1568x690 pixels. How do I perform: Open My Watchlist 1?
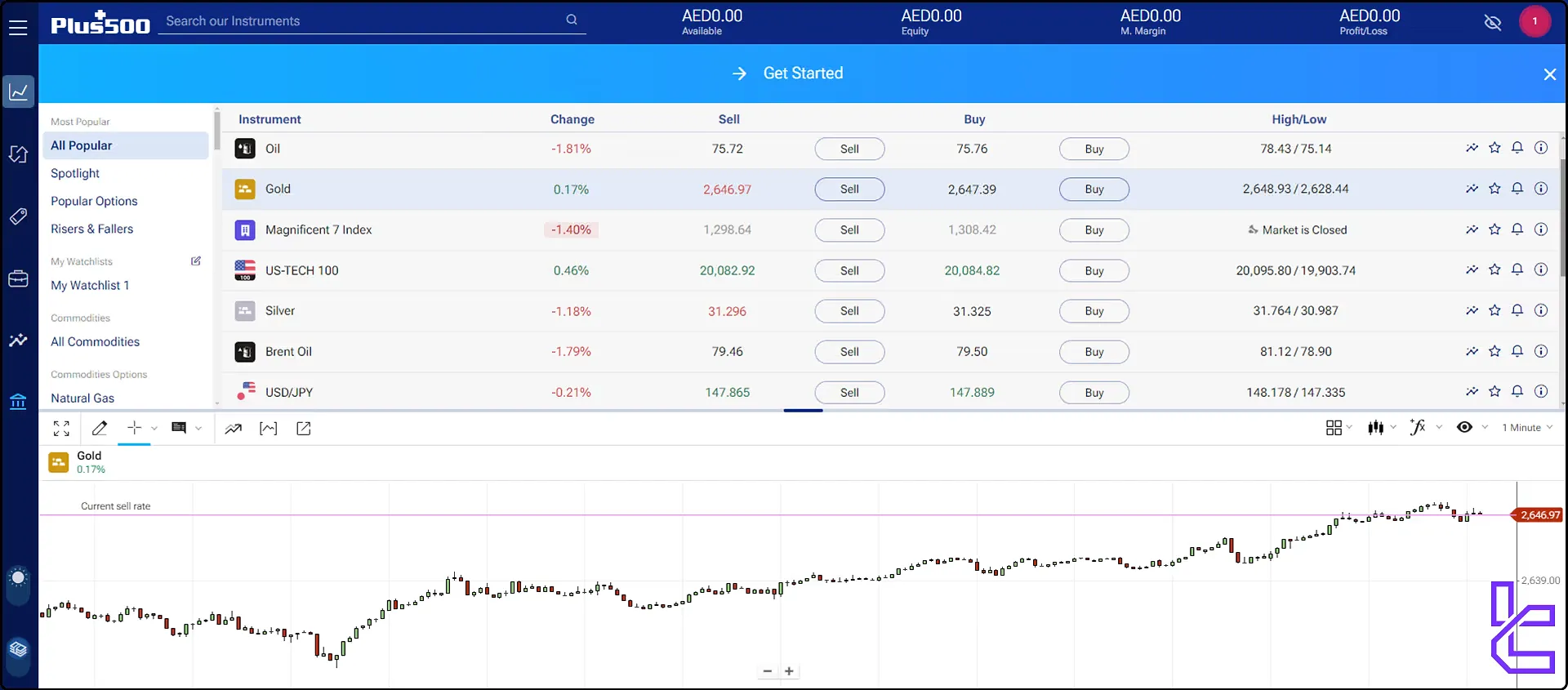click(90, 285)
